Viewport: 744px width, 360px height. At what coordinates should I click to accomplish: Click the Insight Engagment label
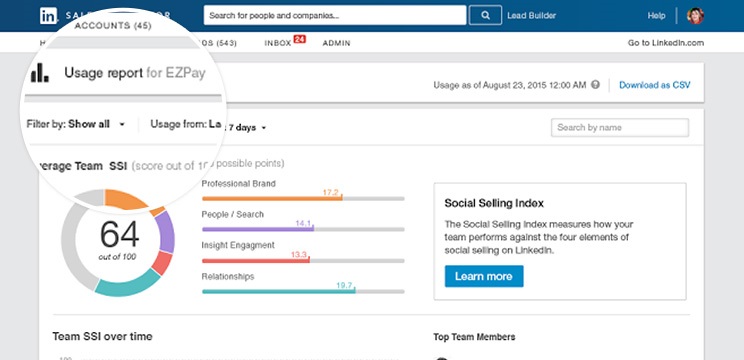[238, 245]
